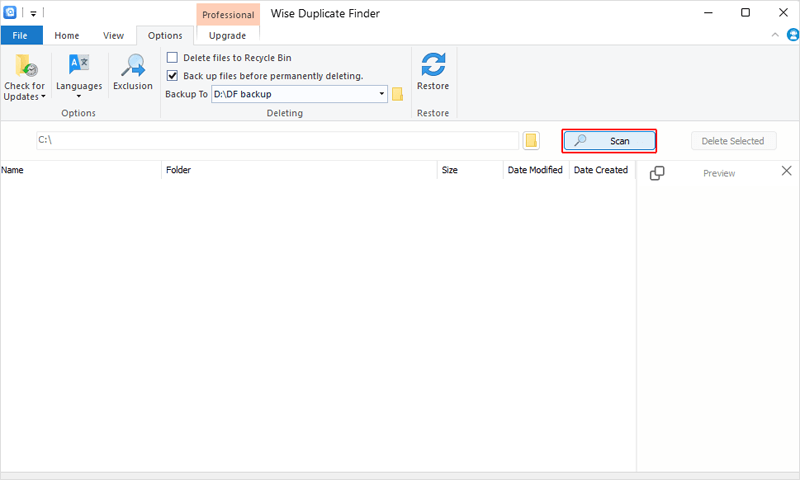The image size is (800, 480).
Task: Sort by Date Modified column
Action: coord(536,170)
